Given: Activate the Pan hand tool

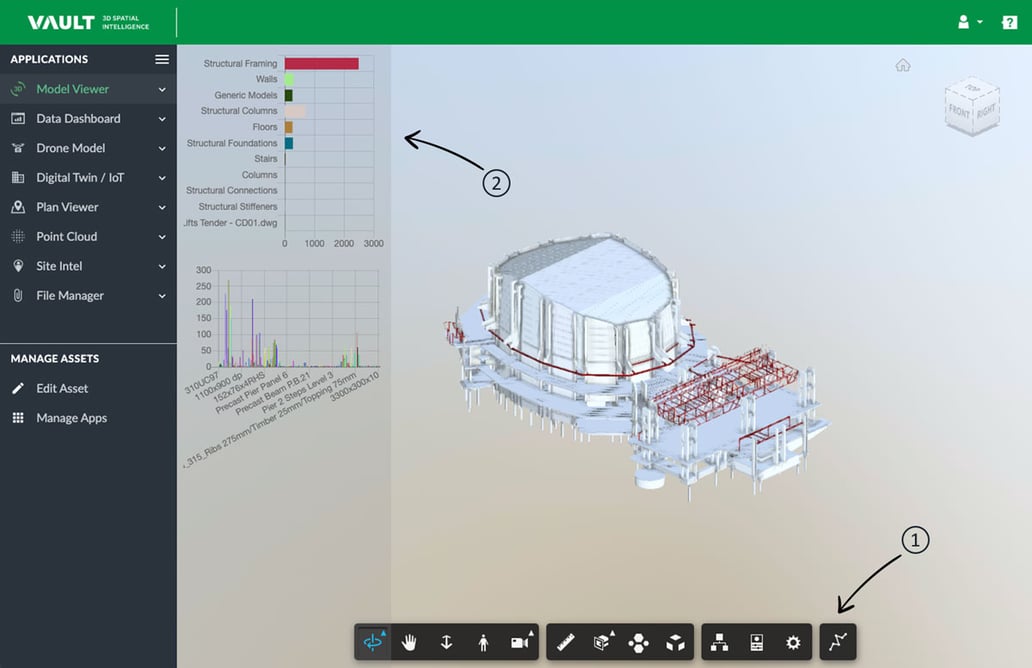Looking at the screenshot, I should pyautogui.click(x=409, y=643).
